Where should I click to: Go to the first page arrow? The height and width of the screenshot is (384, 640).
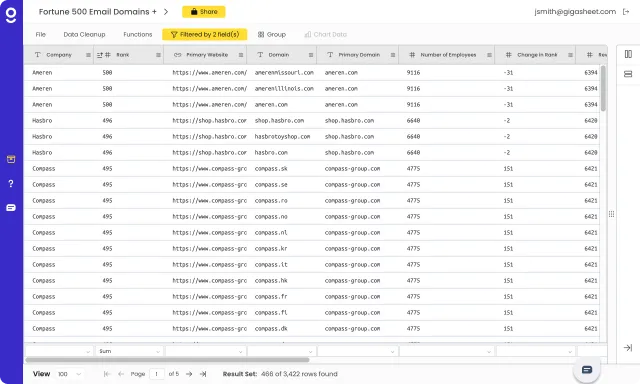point(107,374)
